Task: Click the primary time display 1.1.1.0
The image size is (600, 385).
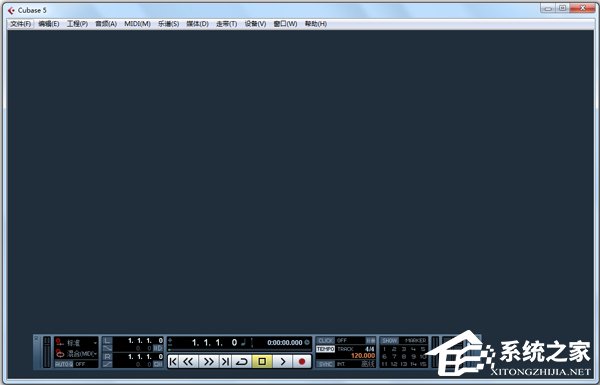Action: coord(214,343)
